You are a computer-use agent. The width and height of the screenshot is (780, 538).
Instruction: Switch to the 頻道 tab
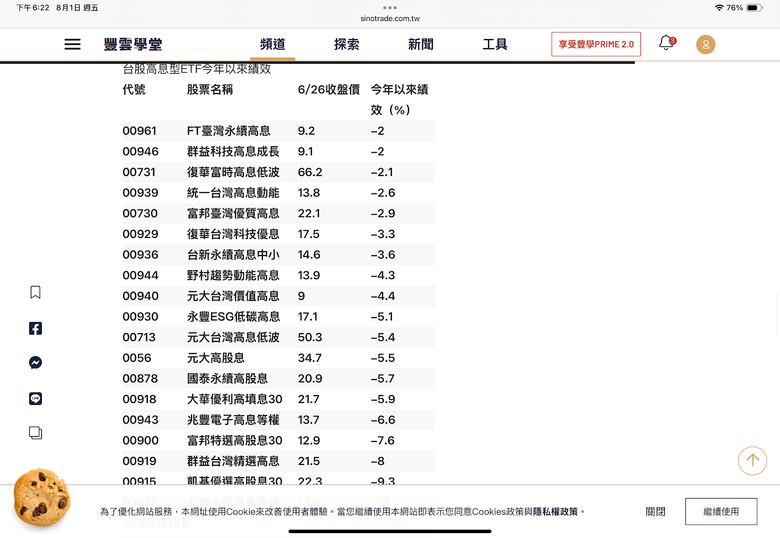(x=273, y=44)
